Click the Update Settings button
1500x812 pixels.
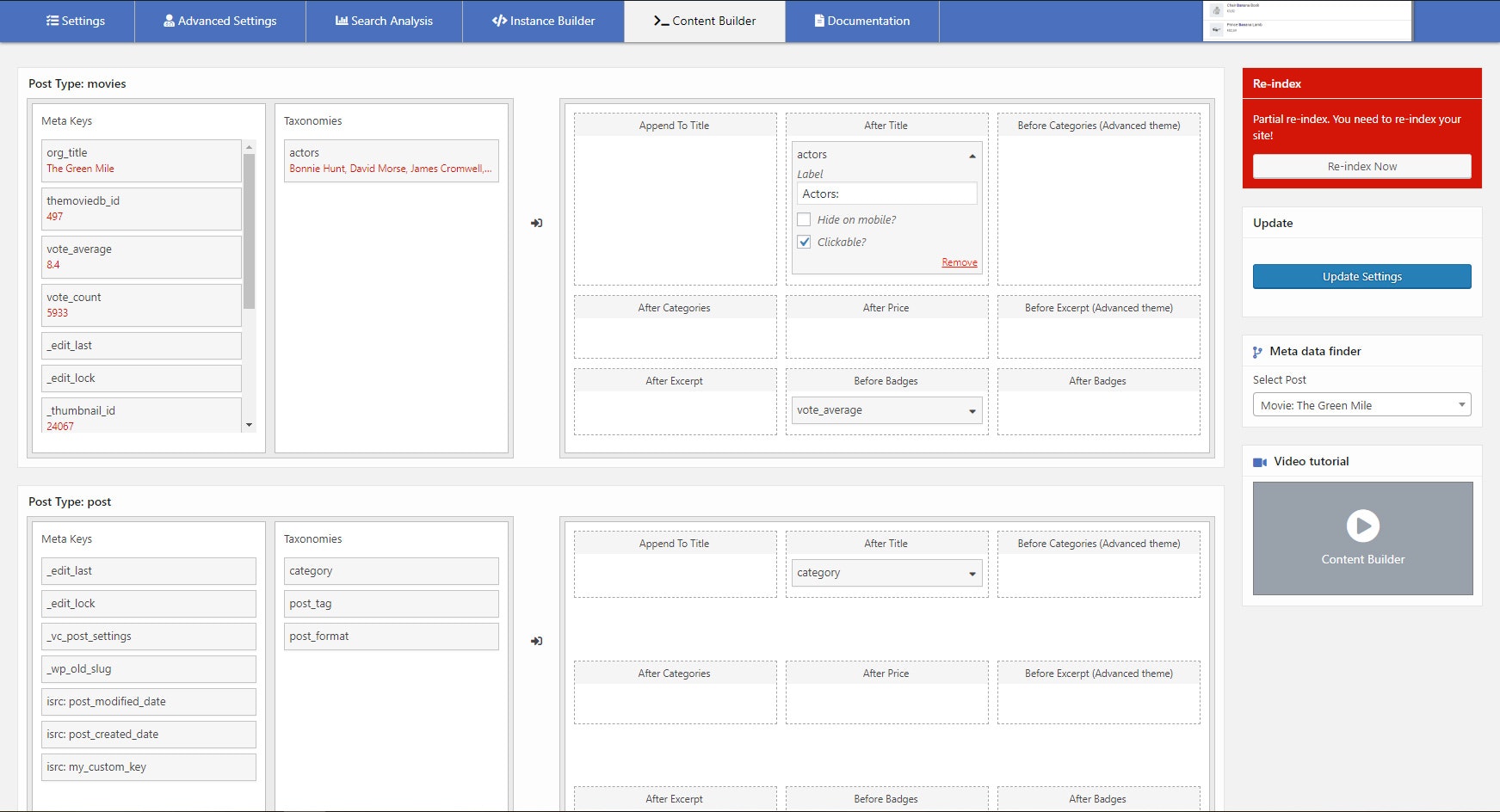[1361, 276]
